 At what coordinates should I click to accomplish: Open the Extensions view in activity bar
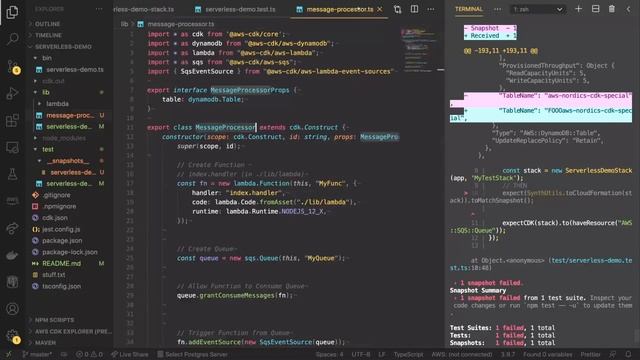coord(12,120)
